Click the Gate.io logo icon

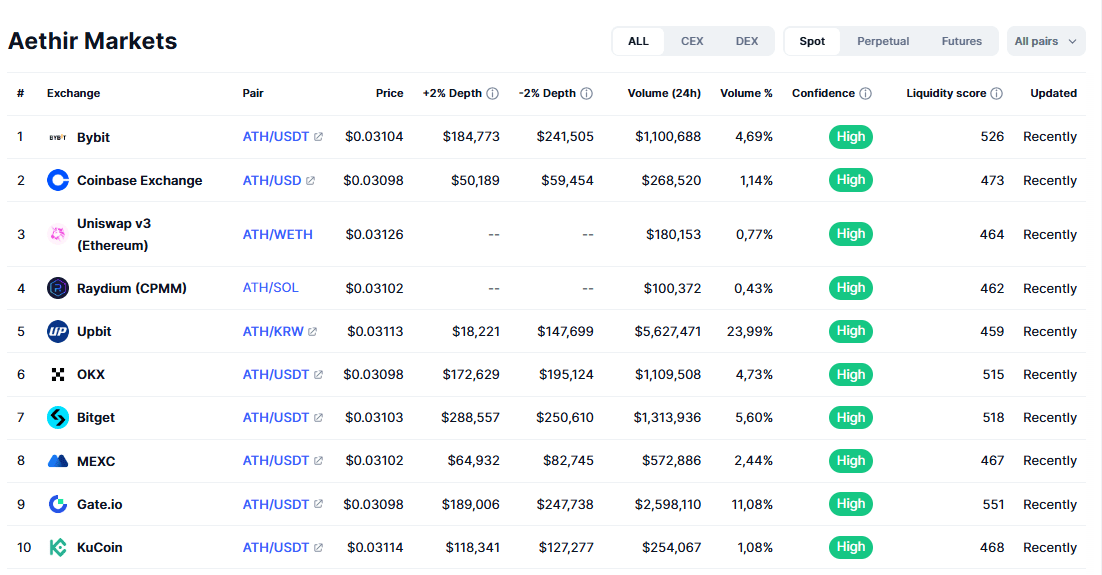tap(58, 504)
